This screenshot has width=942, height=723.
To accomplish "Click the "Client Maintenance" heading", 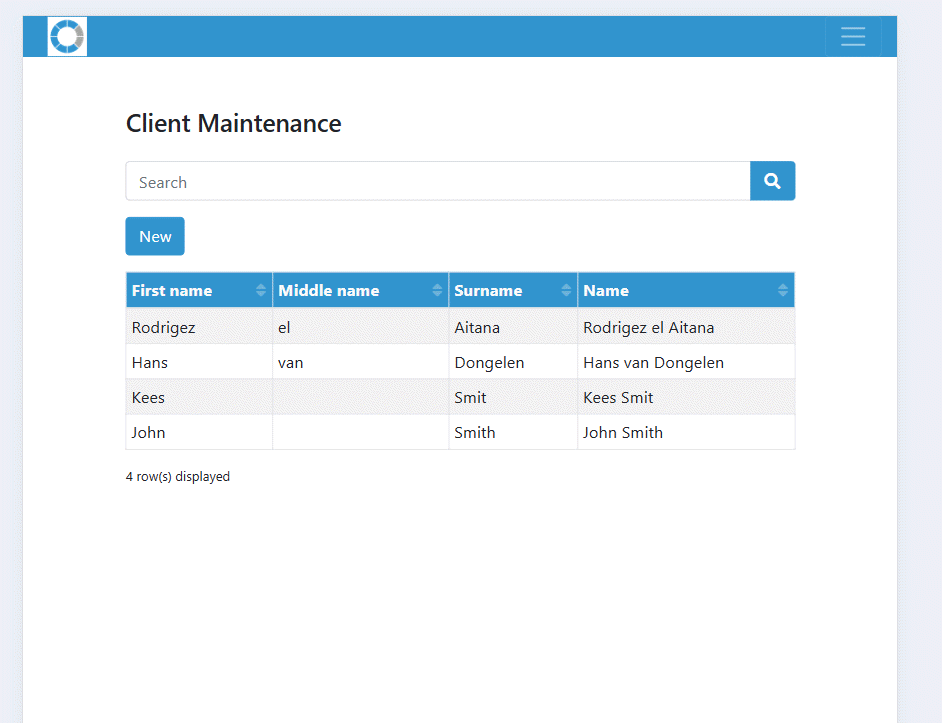I will pyautogui.click(x=233, y=123).
